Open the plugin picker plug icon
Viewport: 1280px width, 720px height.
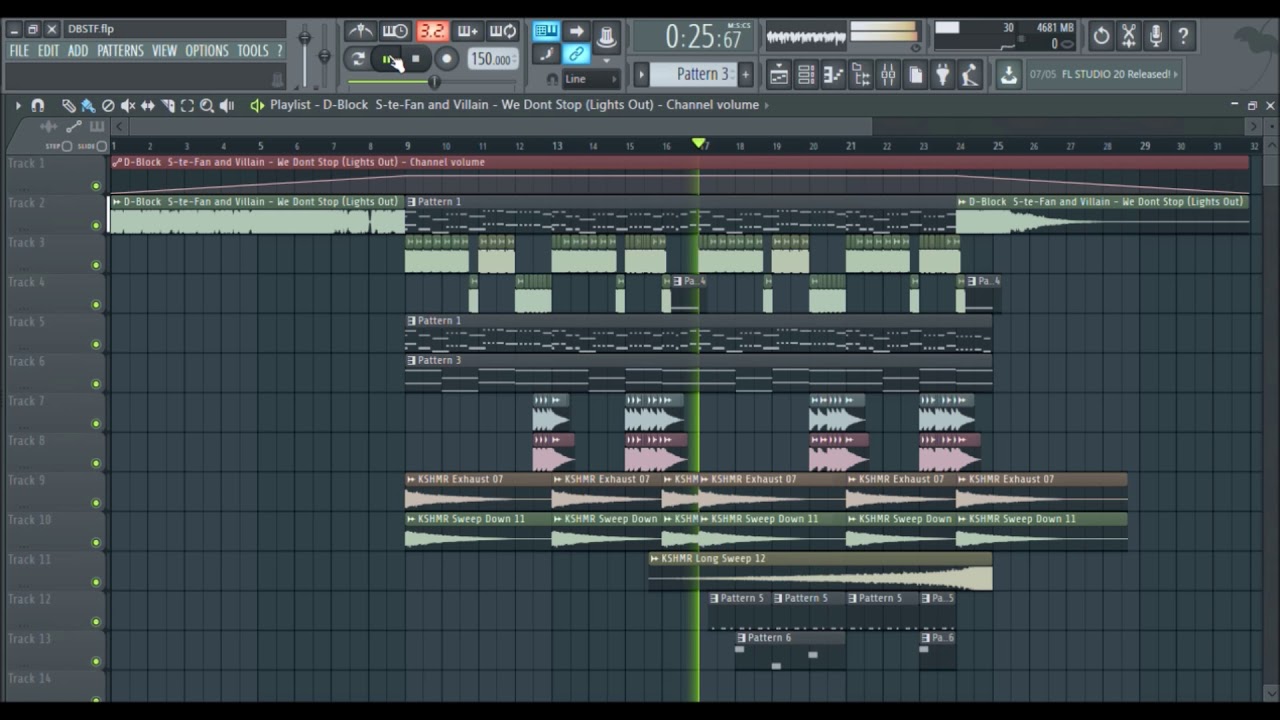[x=942, y=74]
